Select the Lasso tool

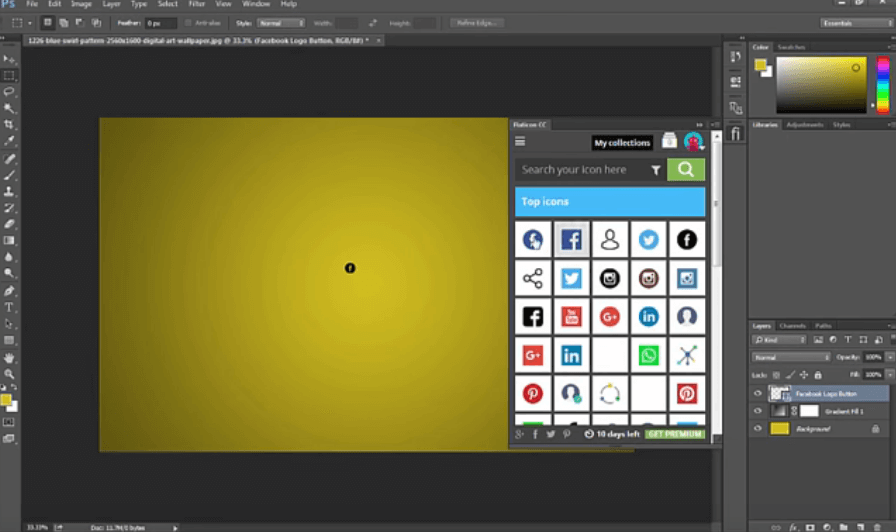pos(9,92)
